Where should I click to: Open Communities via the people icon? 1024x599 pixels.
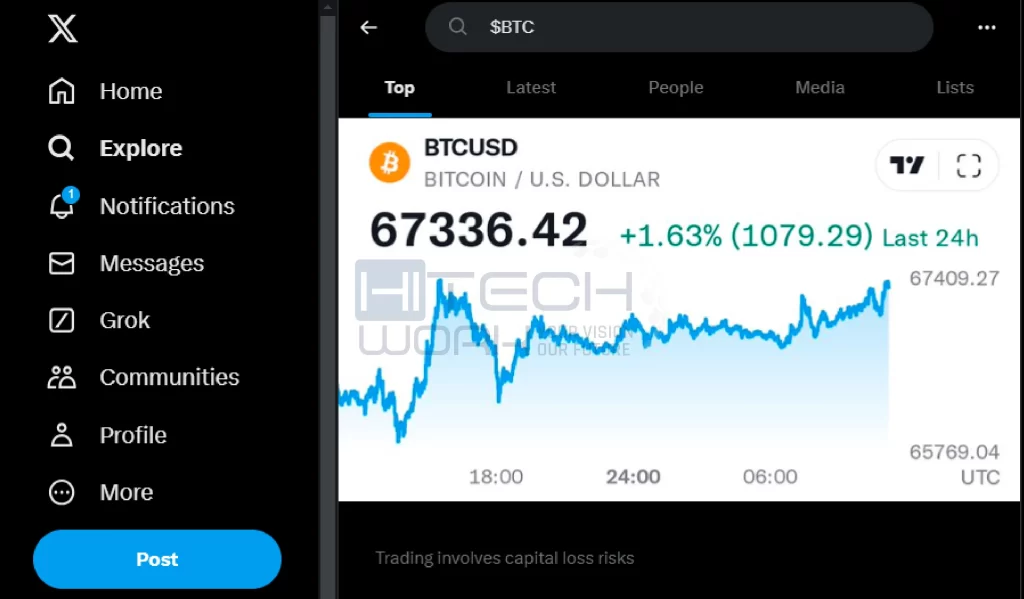[62, 378]
